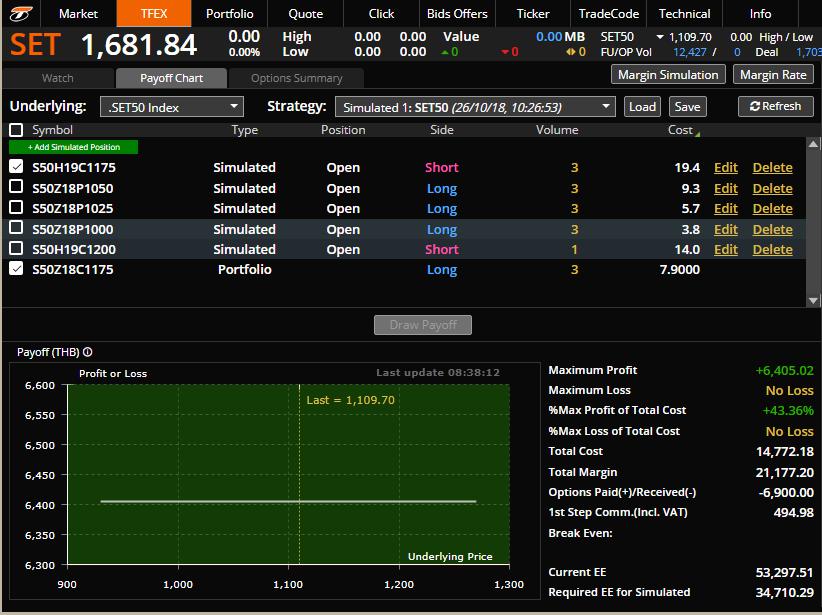This screenshot has width=822, height=615.
Task: Click the Position column header
Action: point(343,130)
